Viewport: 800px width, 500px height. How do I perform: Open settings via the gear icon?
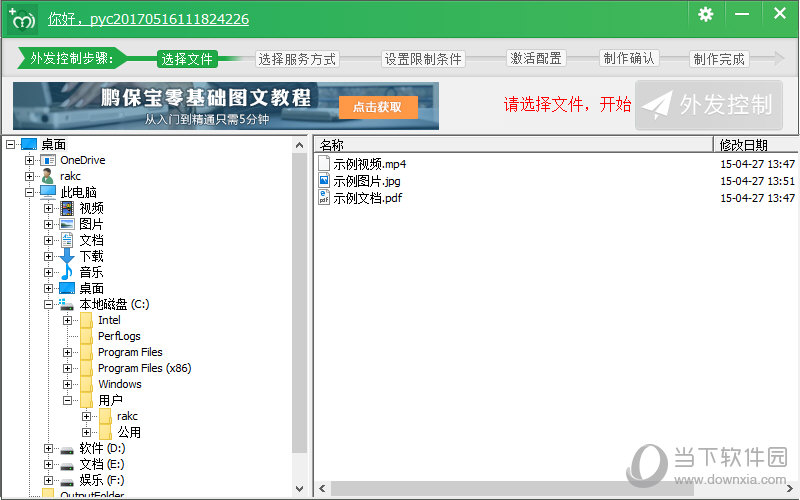(x=705, y=14)
